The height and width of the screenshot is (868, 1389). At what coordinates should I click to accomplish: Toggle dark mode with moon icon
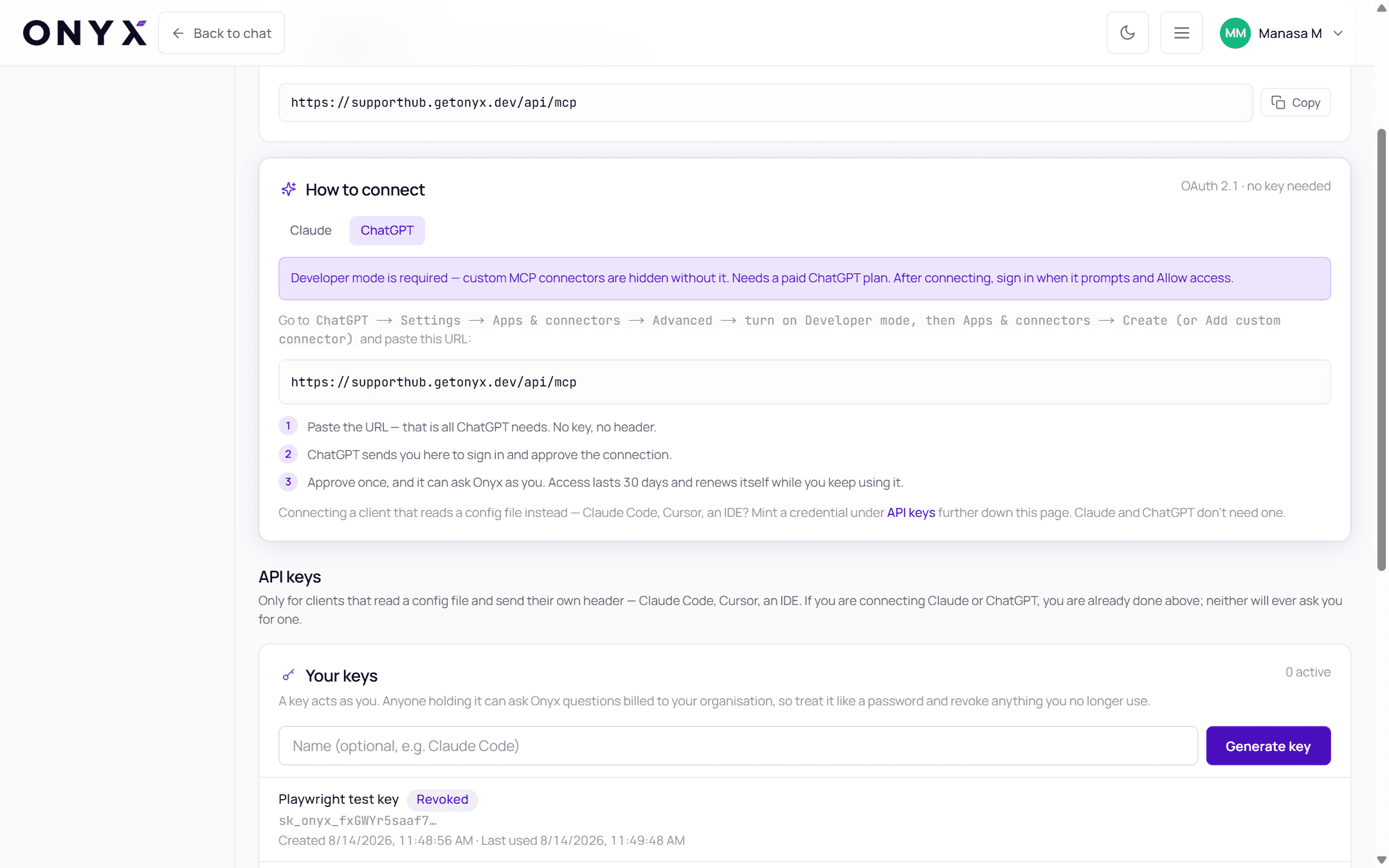click(x=1127, y=33)
